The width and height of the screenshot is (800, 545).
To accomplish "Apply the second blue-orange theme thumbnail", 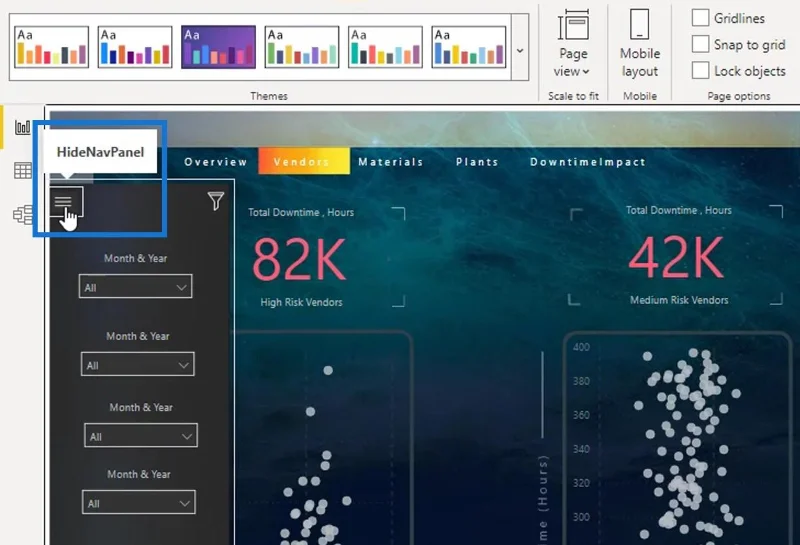I will pos(135,47).
